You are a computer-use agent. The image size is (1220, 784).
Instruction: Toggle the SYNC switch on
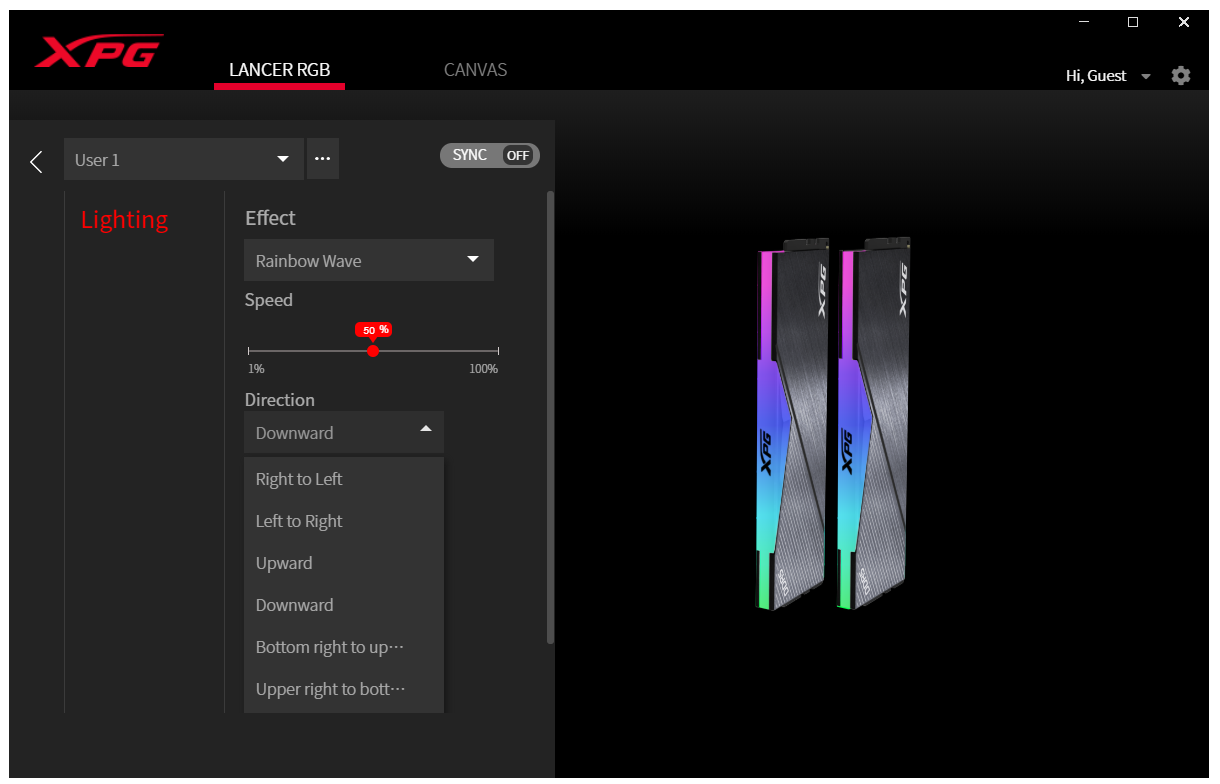click(x=490, y=155)
